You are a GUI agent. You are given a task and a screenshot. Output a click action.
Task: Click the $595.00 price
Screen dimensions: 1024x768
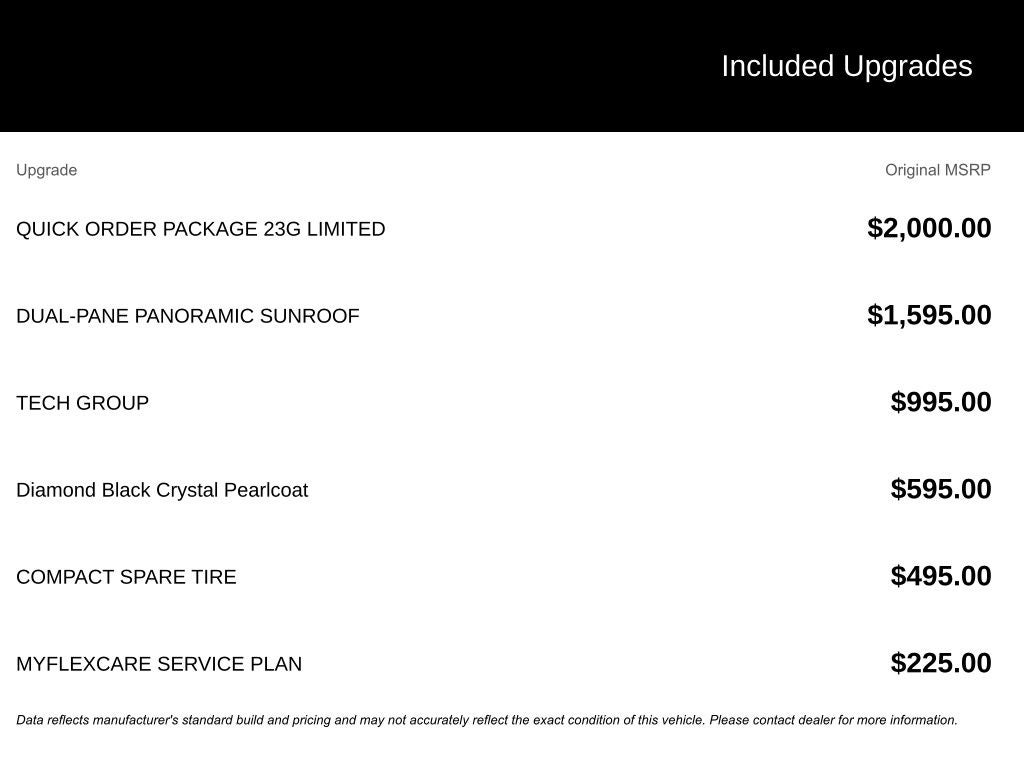[941, 489]
